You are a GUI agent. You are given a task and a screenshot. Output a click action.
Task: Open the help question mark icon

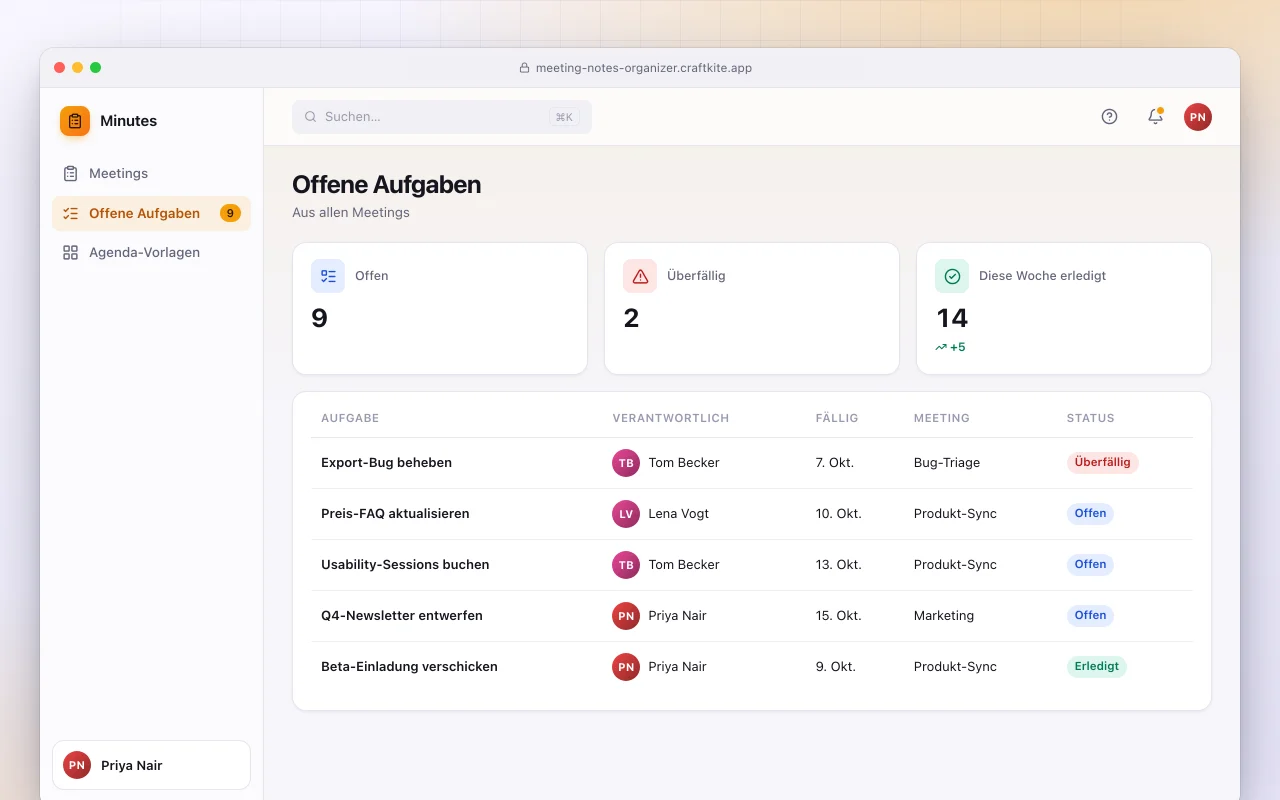[x=1109, y=116]
